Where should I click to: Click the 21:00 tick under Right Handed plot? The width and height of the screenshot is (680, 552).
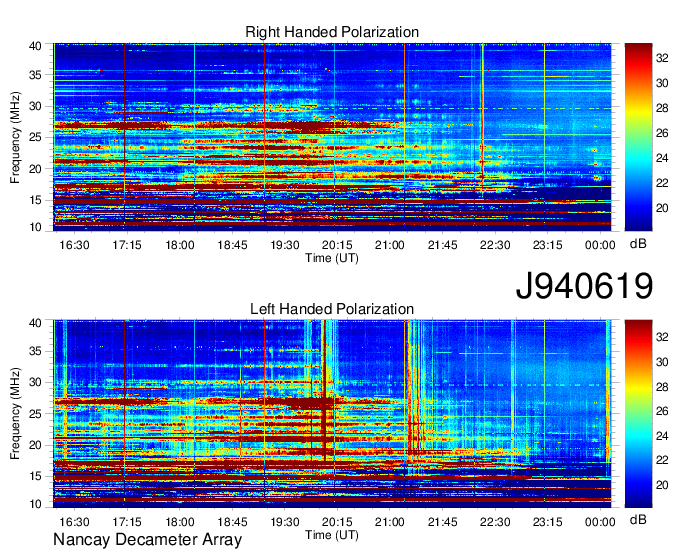click(389, 245)
